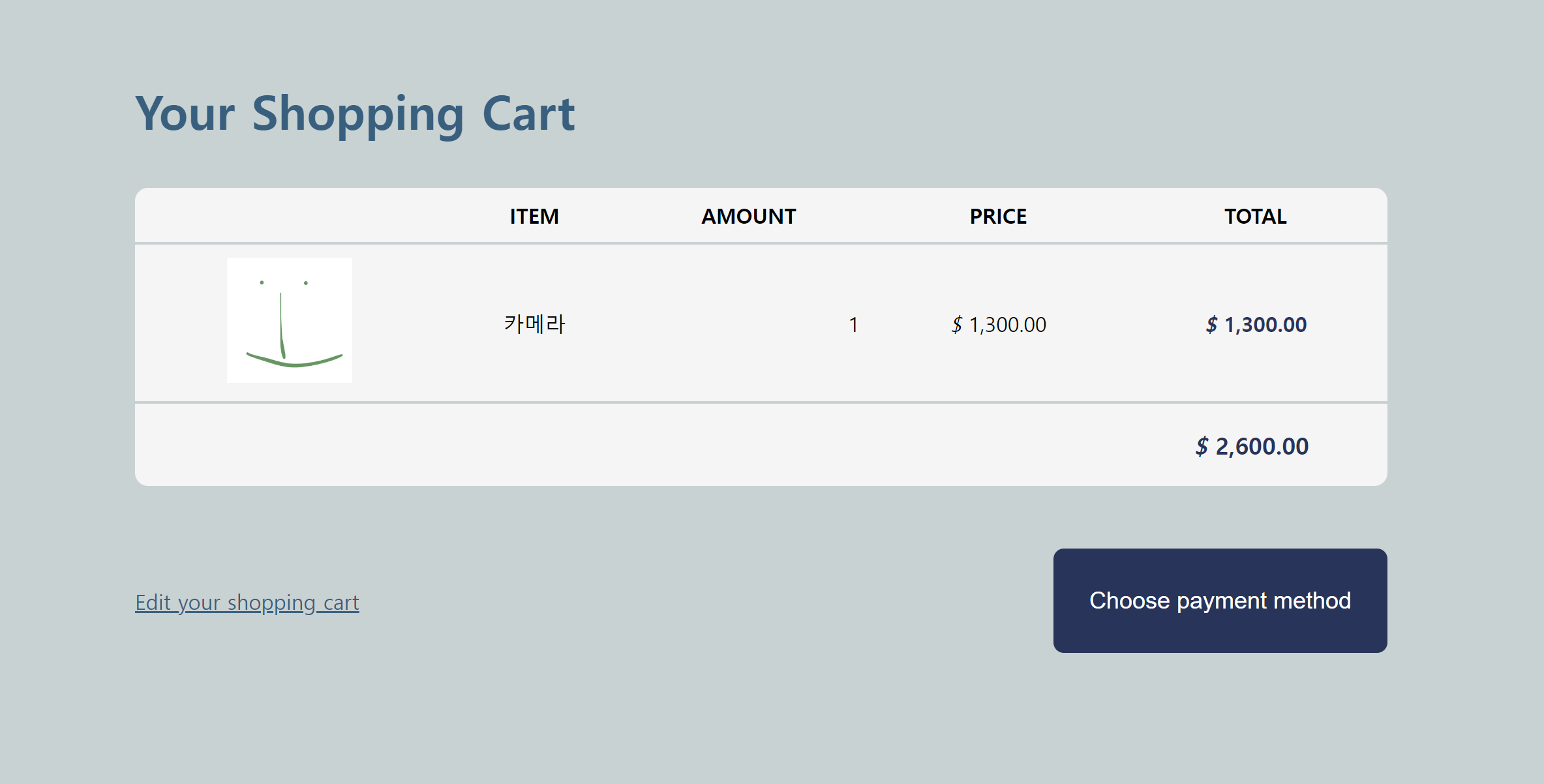1544x784 pixels.
Task: Click the cart grand total $ 2,600.00
Action: 1252,447
